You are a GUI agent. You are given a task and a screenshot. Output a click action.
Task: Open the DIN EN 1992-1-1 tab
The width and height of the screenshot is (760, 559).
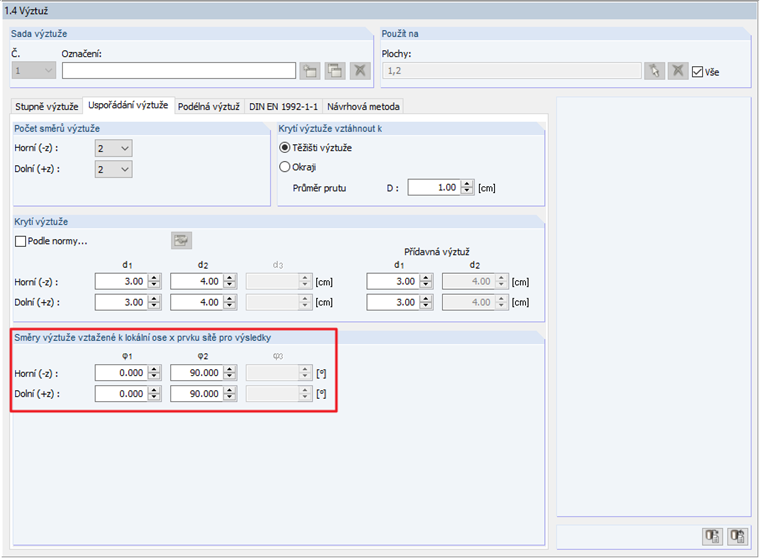284,106
